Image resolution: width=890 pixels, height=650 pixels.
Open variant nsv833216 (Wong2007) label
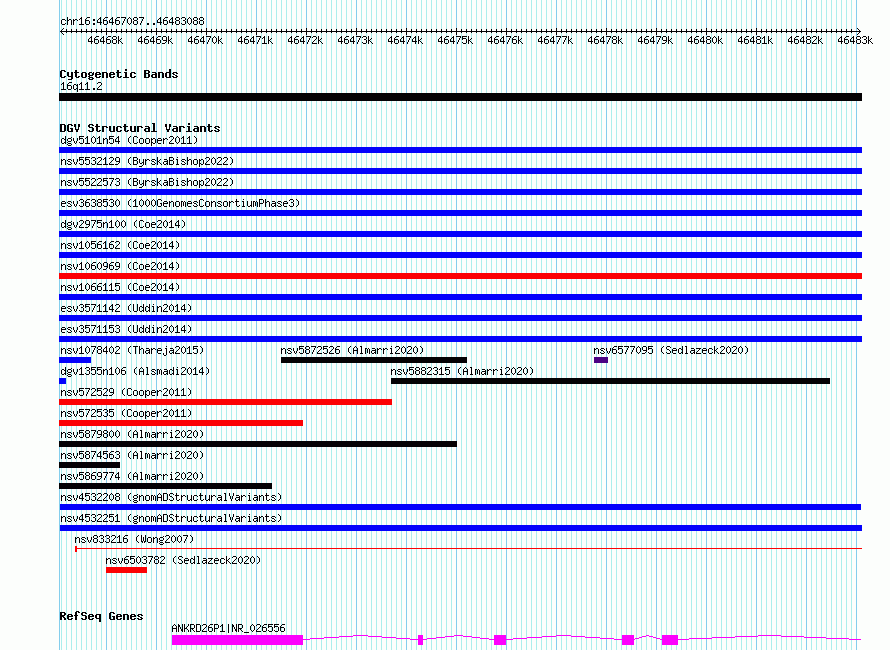(x=134, y=539)
